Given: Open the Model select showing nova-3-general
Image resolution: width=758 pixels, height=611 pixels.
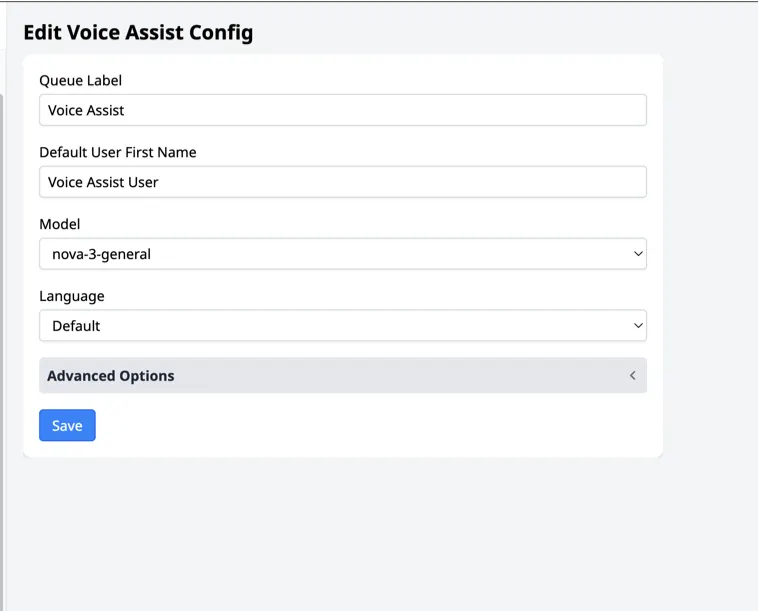Looking at the screenshot, I should (x=342, y=254).
